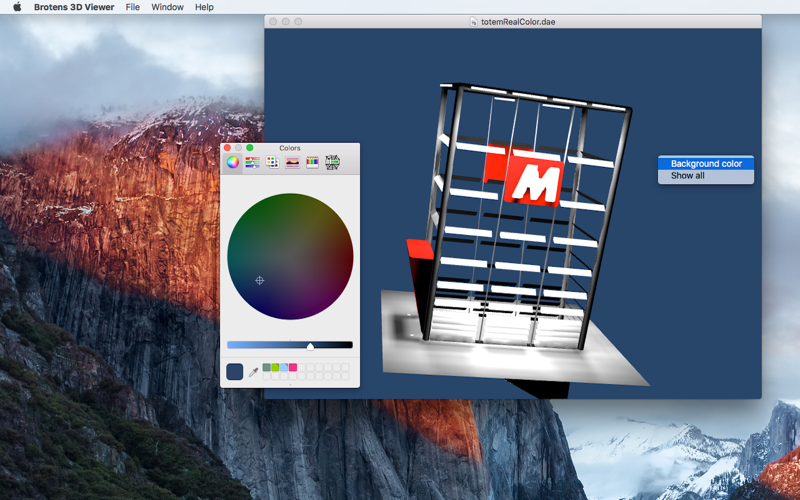Close the Colors panel
Image resolution: width=800 pixels, height=500 pixels.
228,148
